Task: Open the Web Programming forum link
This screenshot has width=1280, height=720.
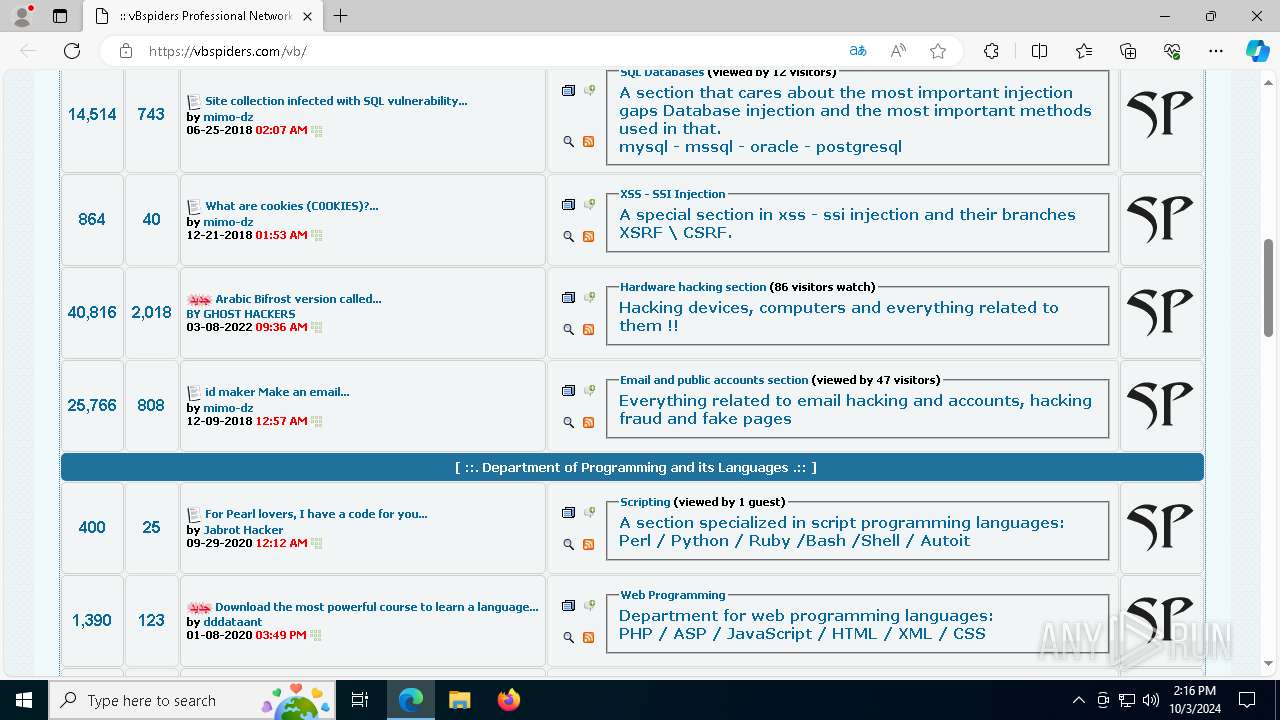Action: point(673,595)
